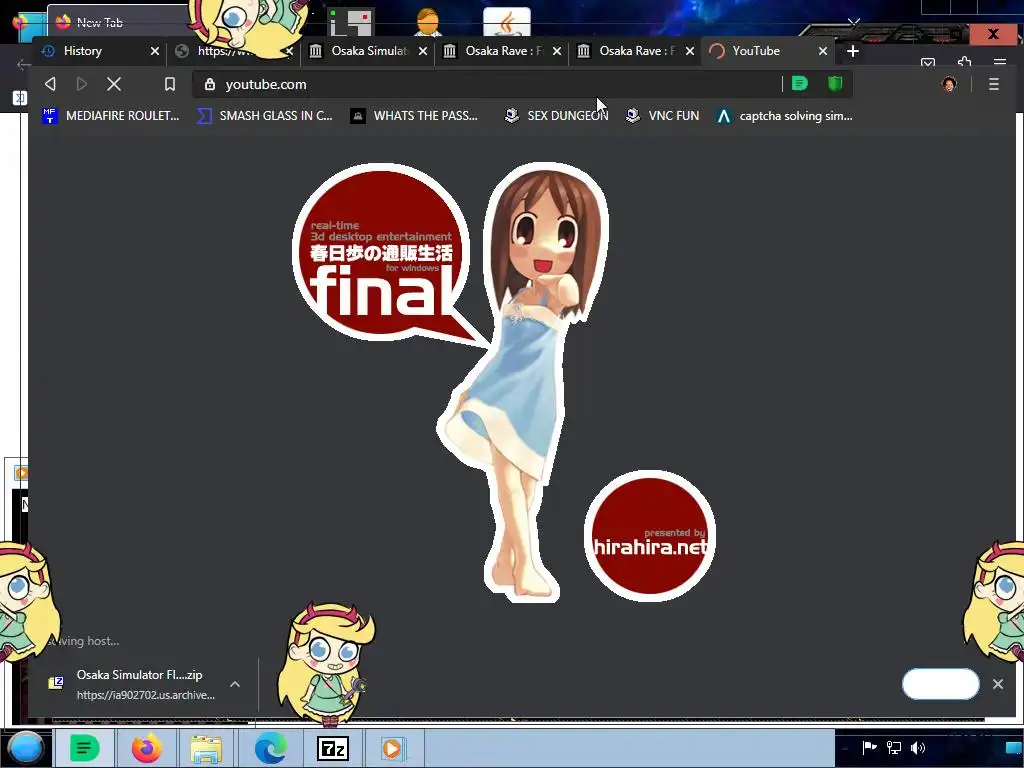Click the Star Butterfly mascot at the bottom
Image resolution: width=1024 pixels, height=768 pixels.
[327, 663]
